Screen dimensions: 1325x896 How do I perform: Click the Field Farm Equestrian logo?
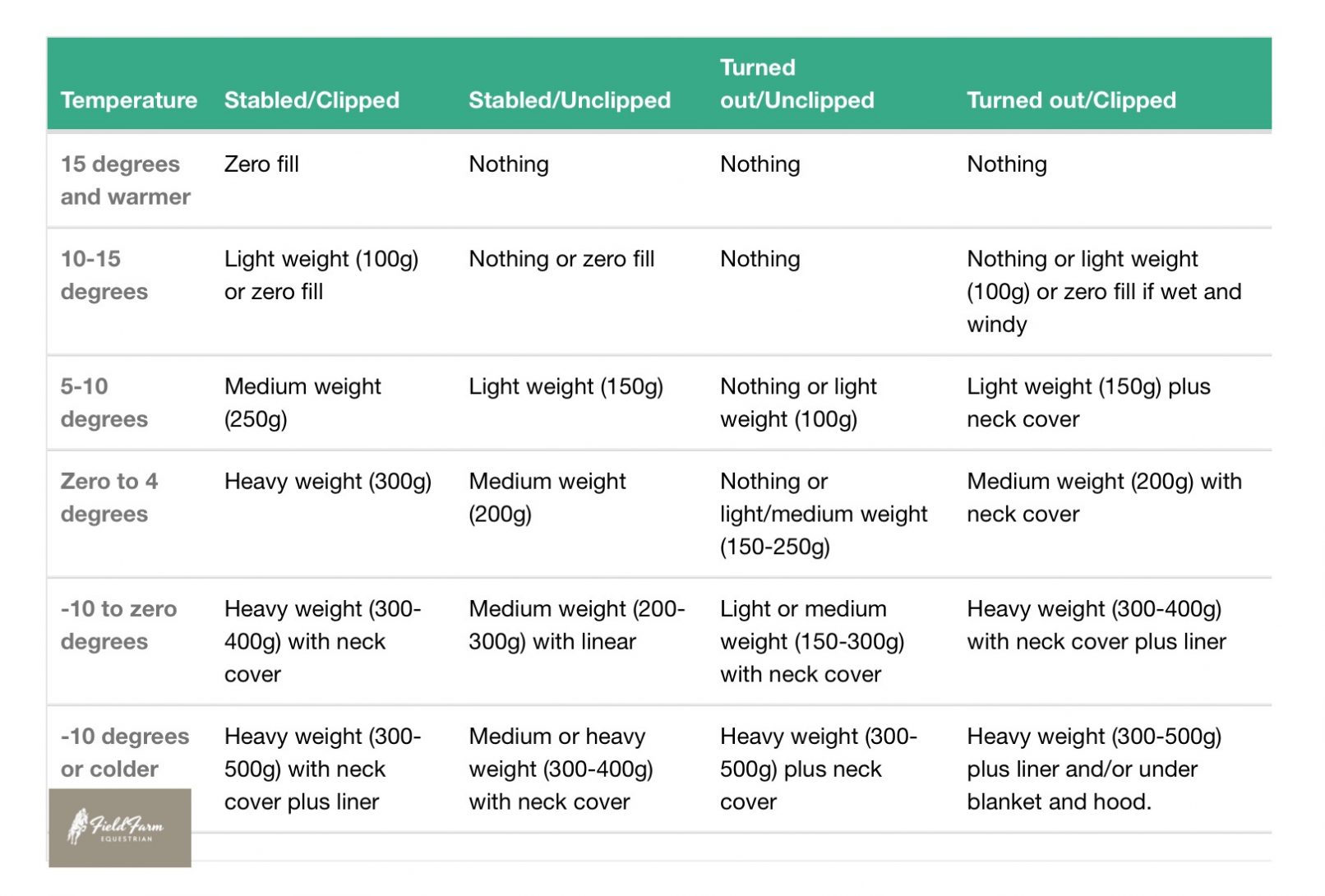pyautogui.click(x=120, y=827)
